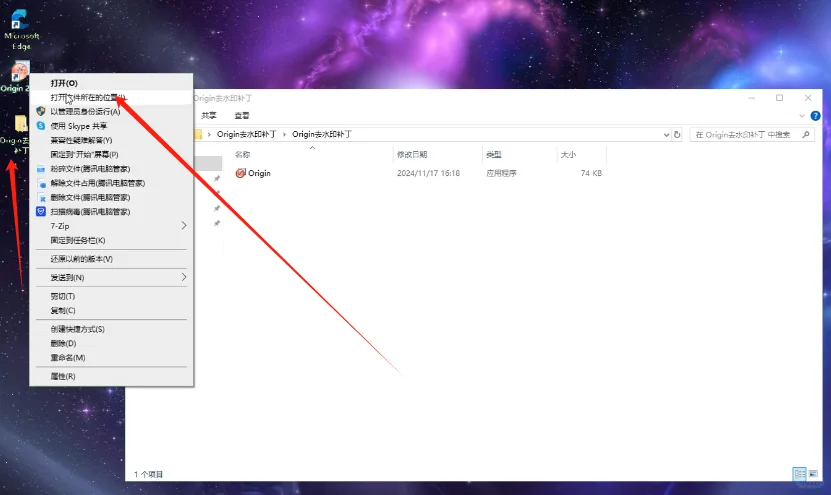Screen dimensions: 831x495
Task: Select the 74 KB size cell
Action: tap(591, 173)
